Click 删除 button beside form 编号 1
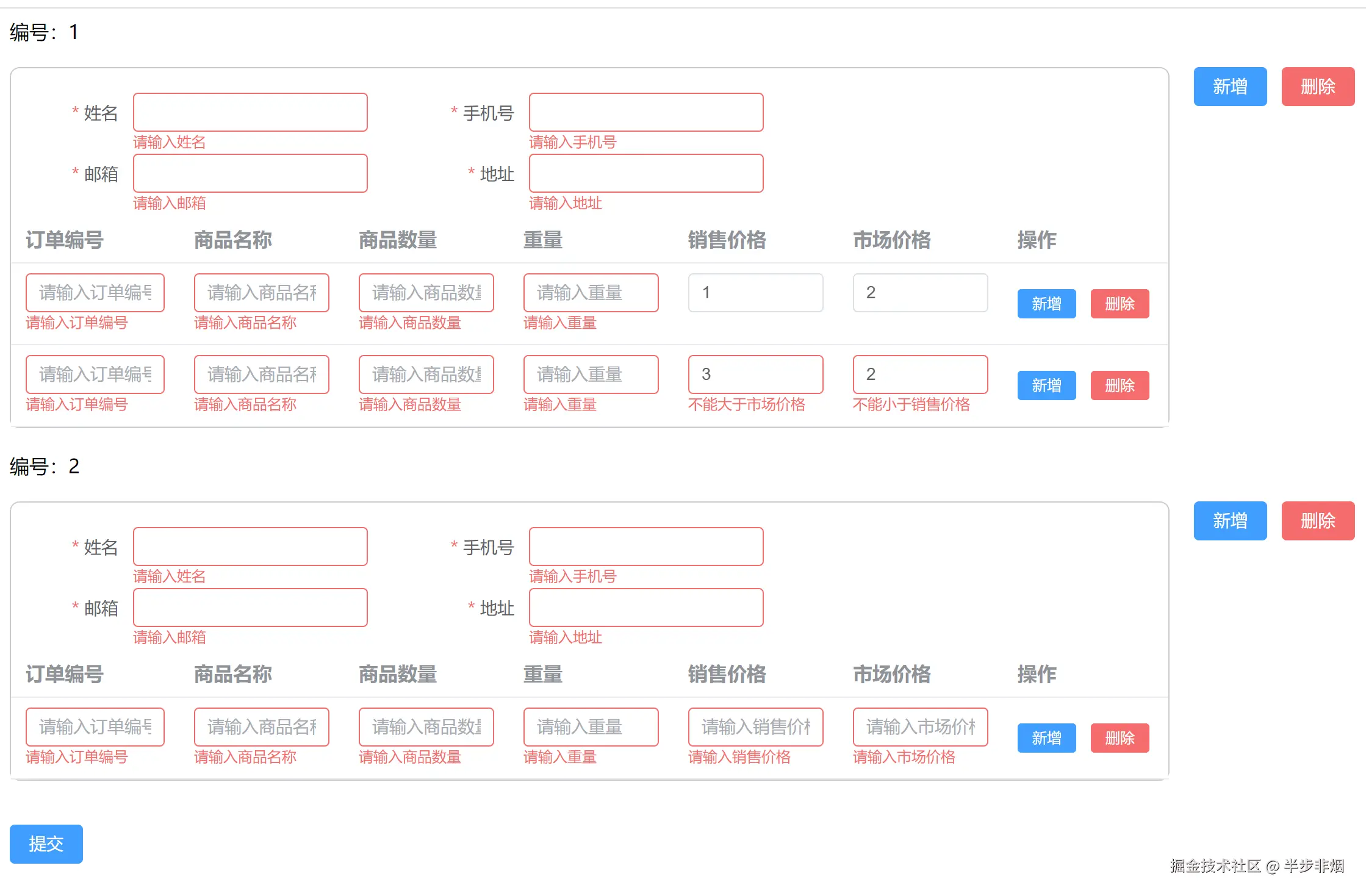This screenshot has height=896, width=1366. click(1317, 87)
